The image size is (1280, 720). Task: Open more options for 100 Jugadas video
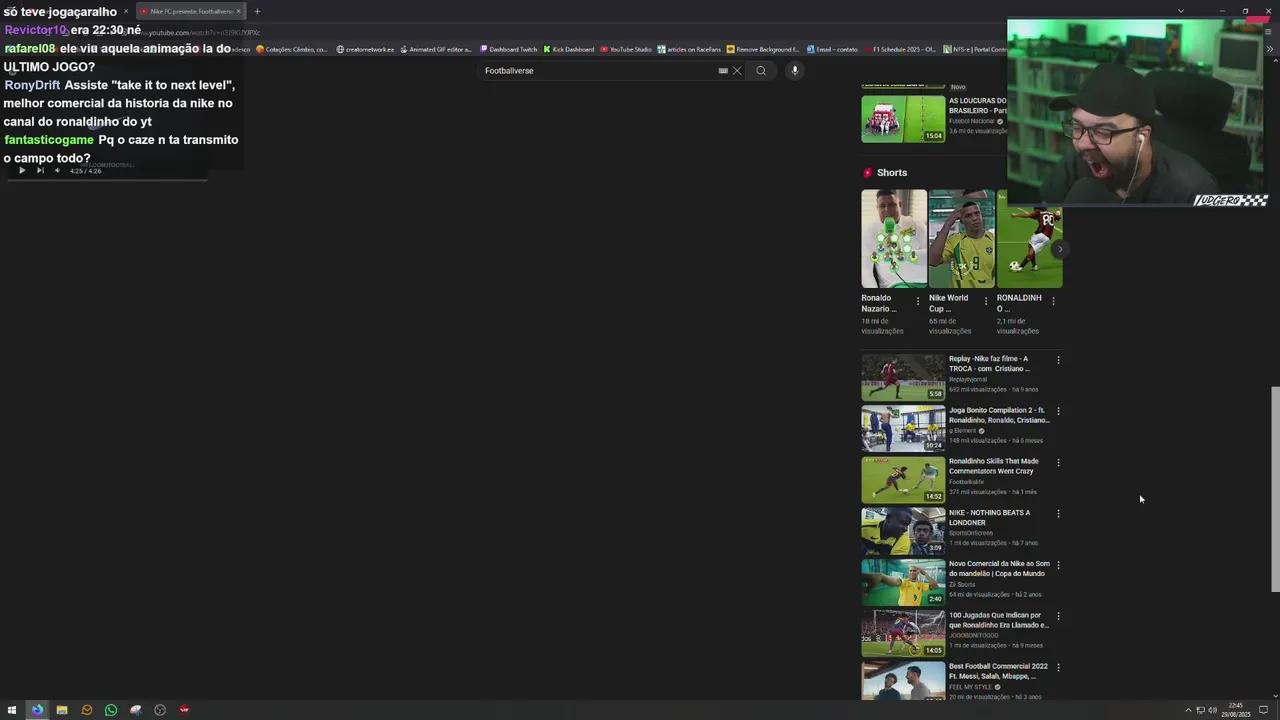(1058, 616)
